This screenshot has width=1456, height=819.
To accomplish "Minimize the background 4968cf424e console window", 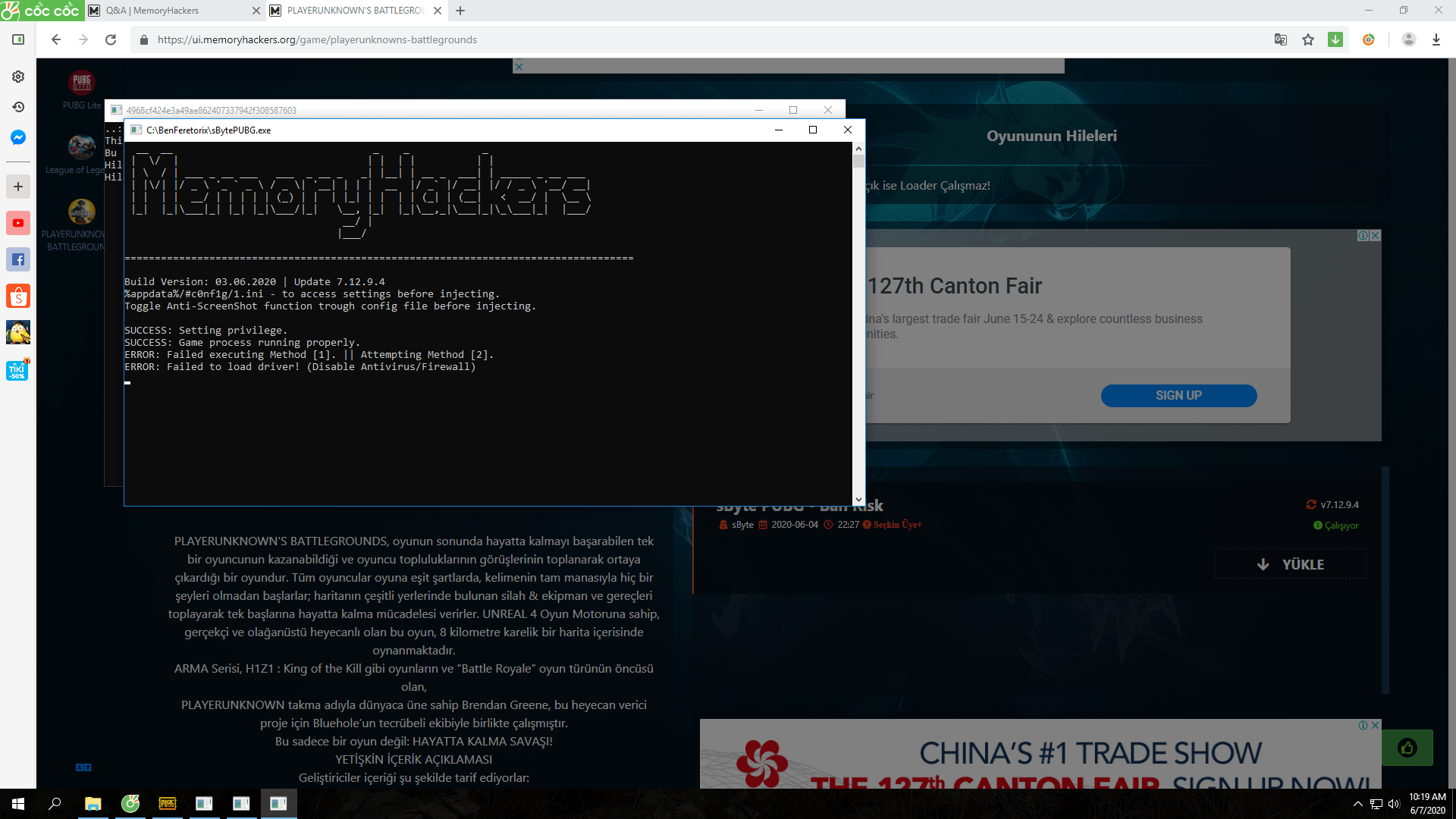I will click(x=758, y=110).
